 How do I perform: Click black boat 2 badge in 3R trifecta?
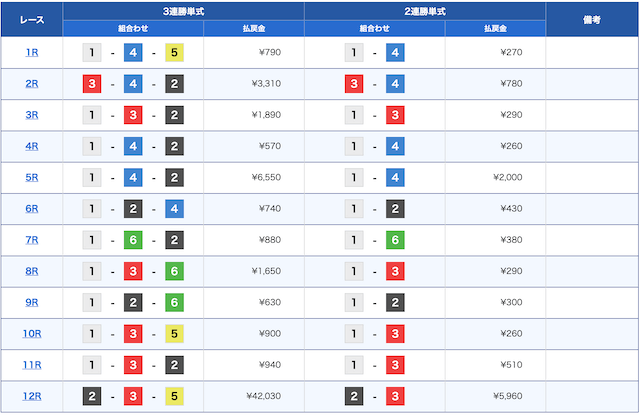[x=174, y=115]
